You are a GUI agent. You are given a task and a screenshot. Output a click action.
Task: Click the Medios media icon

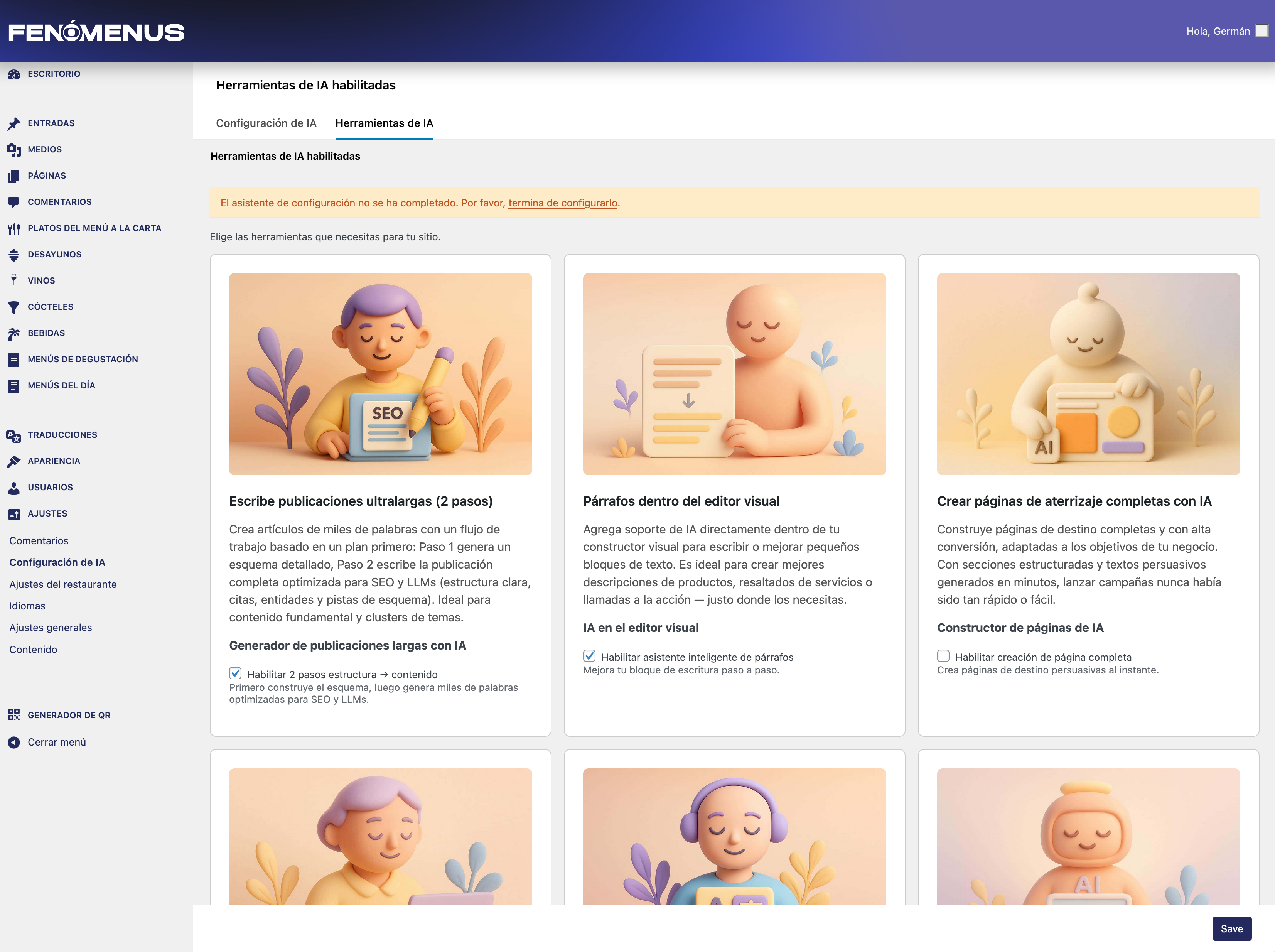pos(14,150)
